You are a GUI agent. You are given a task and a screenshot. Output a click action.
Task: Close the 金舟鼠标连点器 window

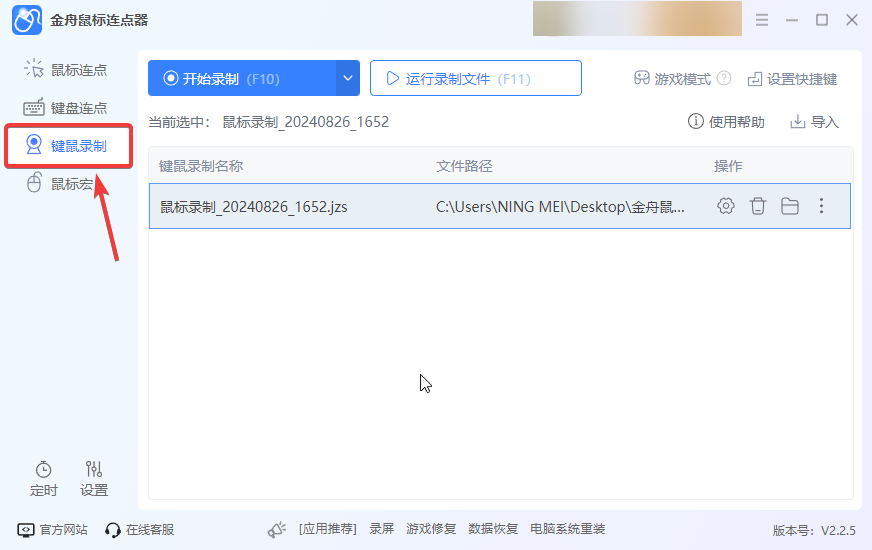coord(852,20)
